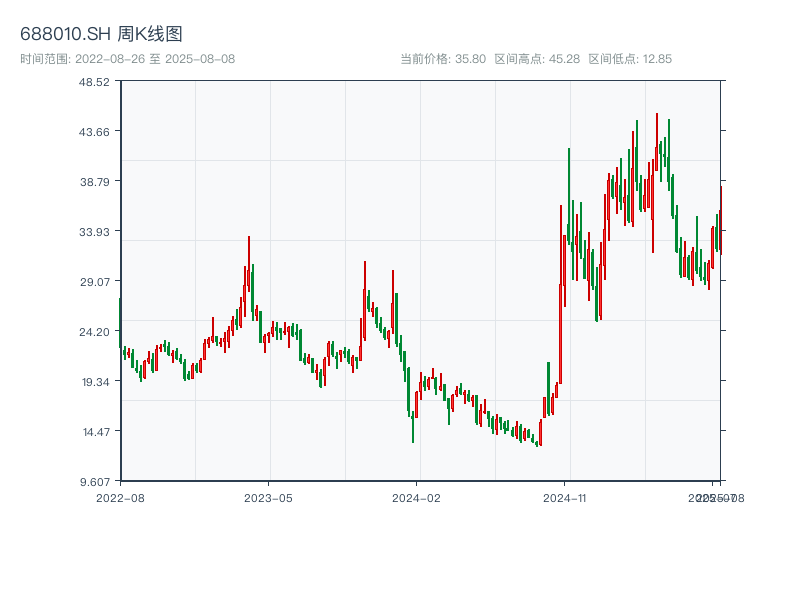
Task: Click the tallest red candle near 45.28 peak
Action: (x=657, y=142)
